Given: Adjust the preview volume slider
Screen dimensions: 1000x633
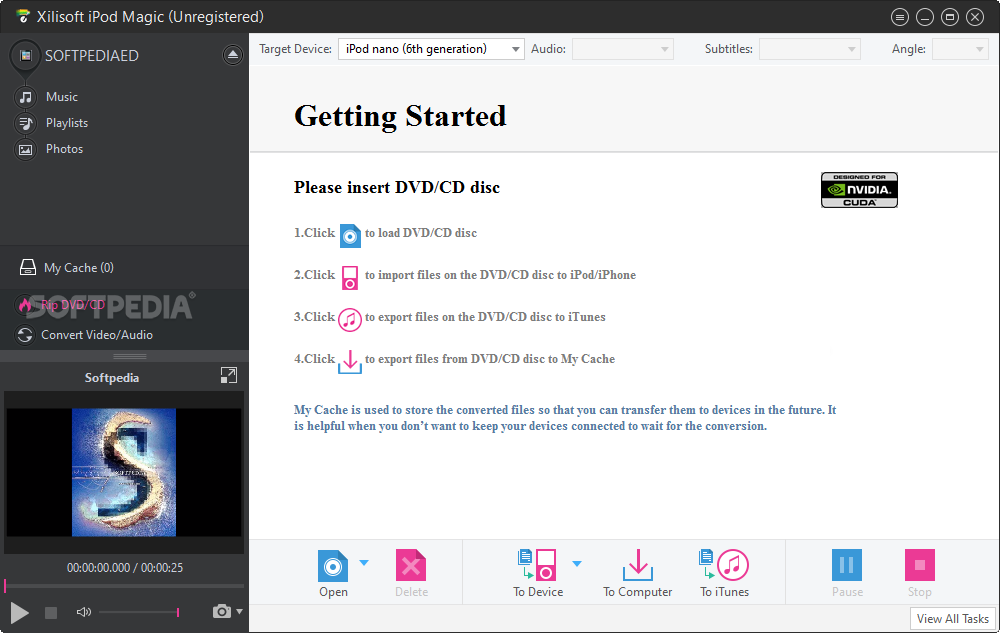Looking at the screenshot, I should 139,612.
